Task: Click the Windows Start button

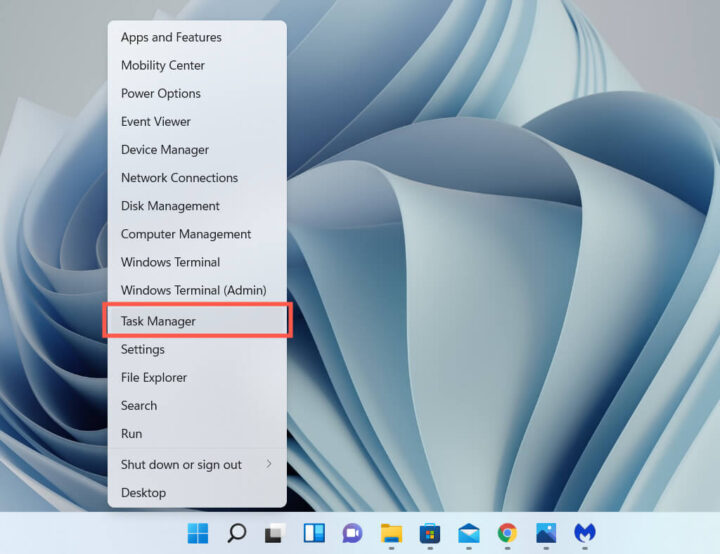Action: [198, 533]
